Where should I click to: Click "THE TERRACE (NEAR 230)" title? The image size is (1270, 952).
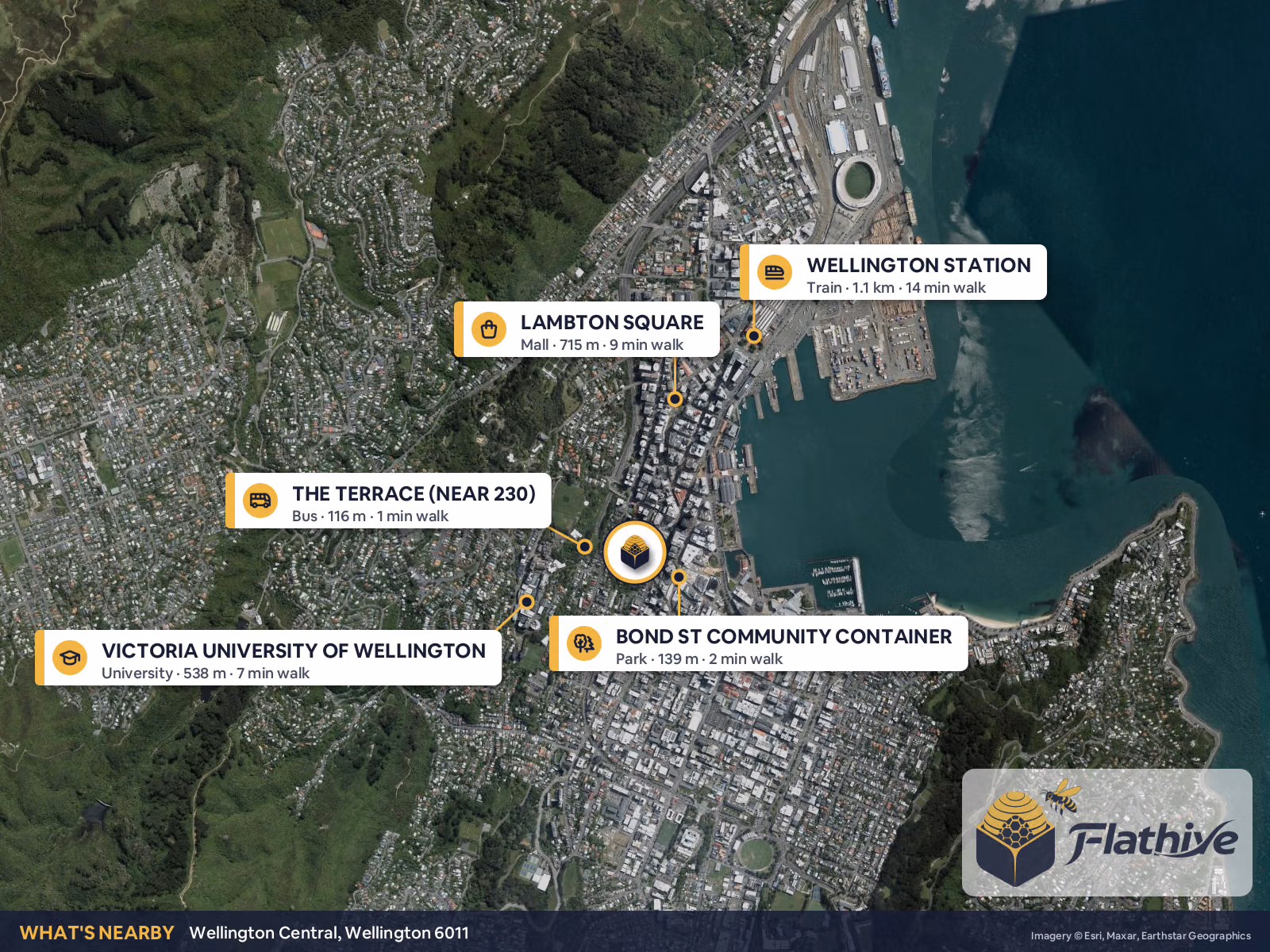click(x=414, y=493)
